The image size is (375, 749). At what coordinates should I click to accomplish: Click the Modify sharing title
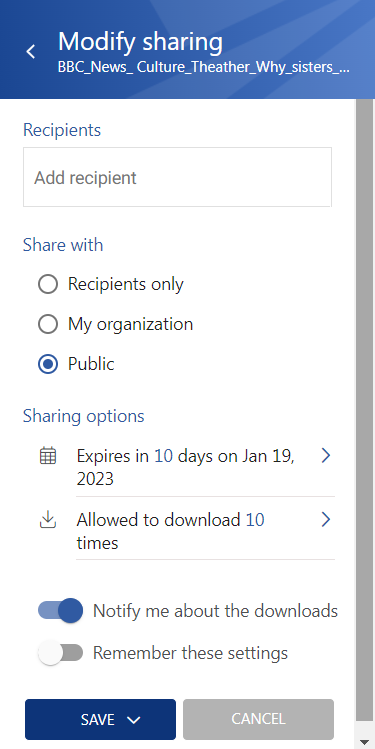point(140,42)
